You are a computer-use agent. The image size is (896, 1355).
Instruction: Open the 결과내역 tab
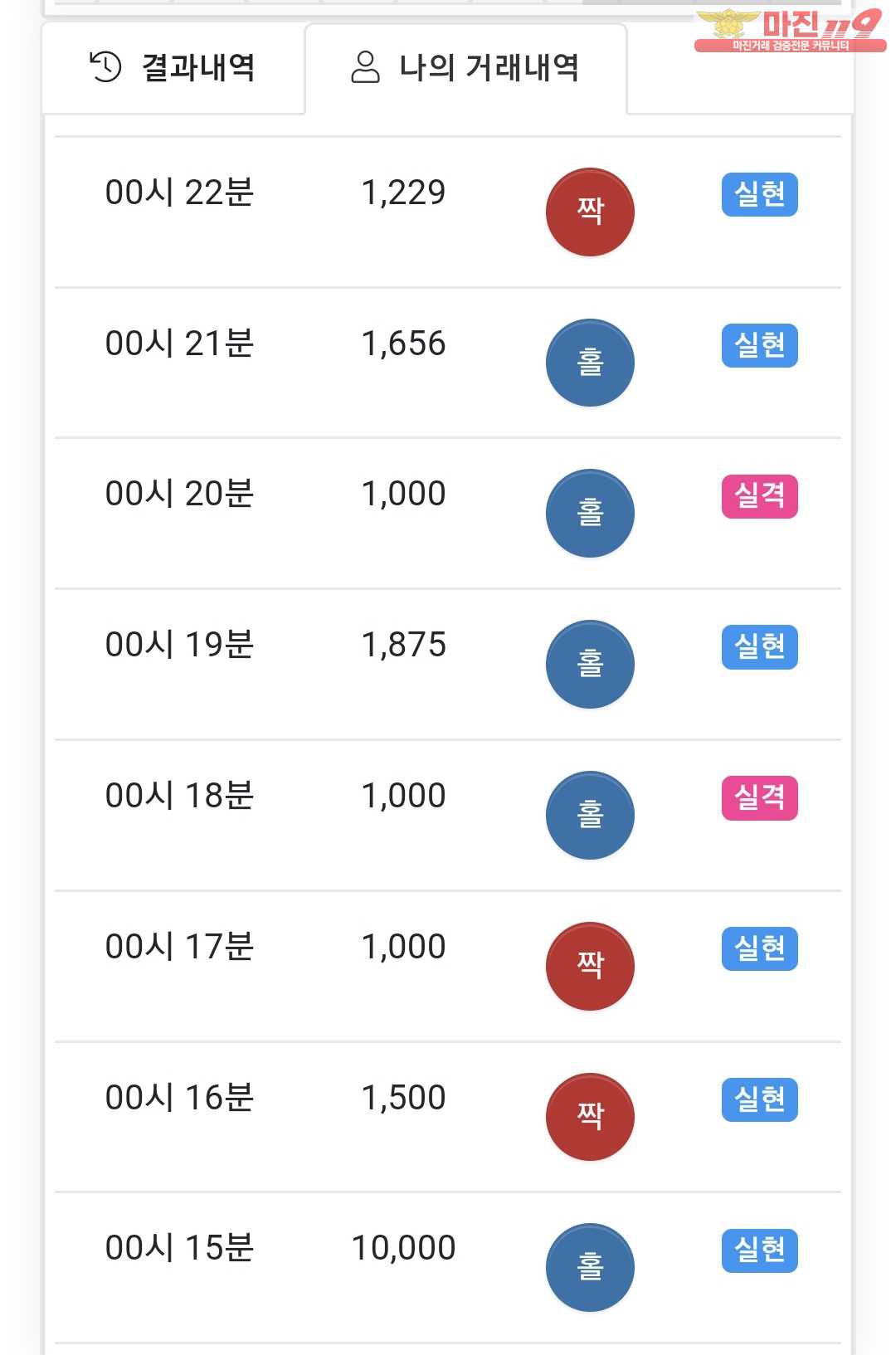pos(173,68)
